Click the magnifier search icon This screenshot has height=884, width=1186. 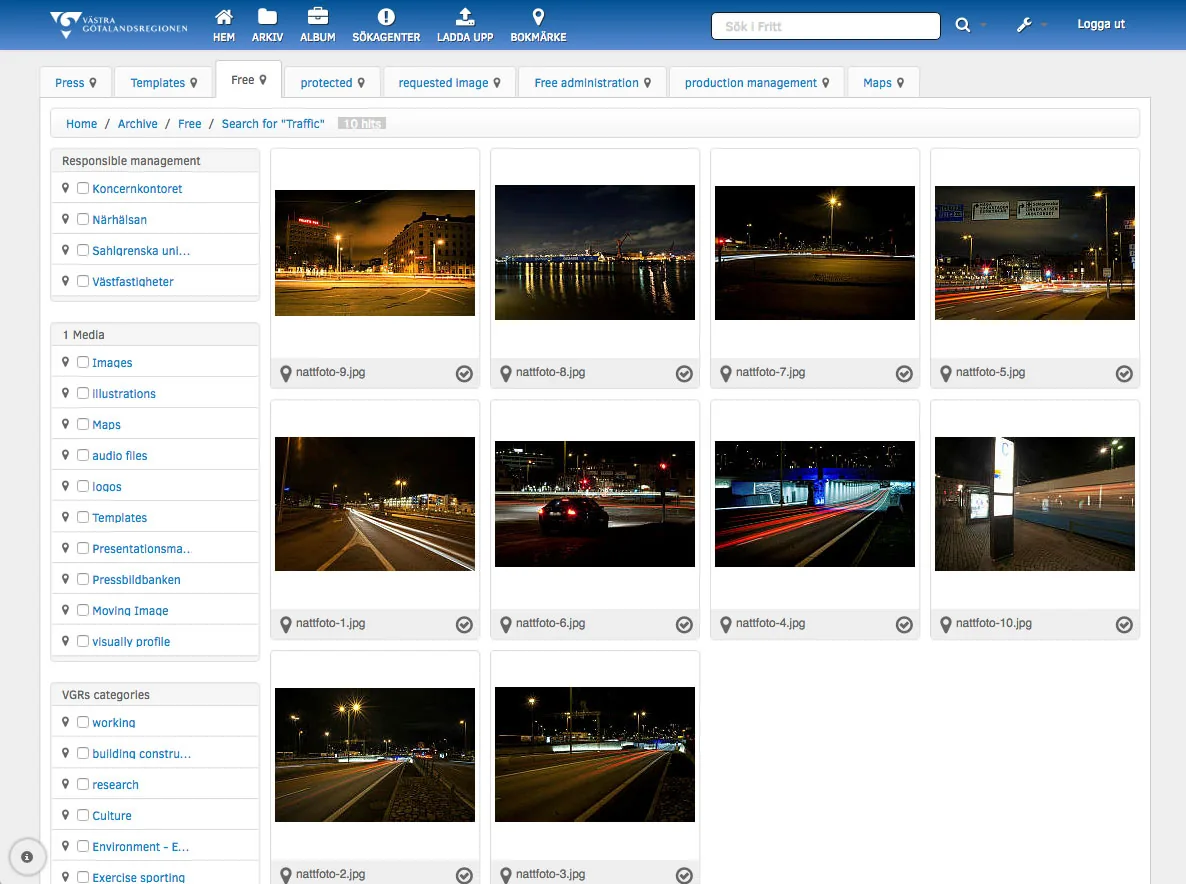[962, 25]
